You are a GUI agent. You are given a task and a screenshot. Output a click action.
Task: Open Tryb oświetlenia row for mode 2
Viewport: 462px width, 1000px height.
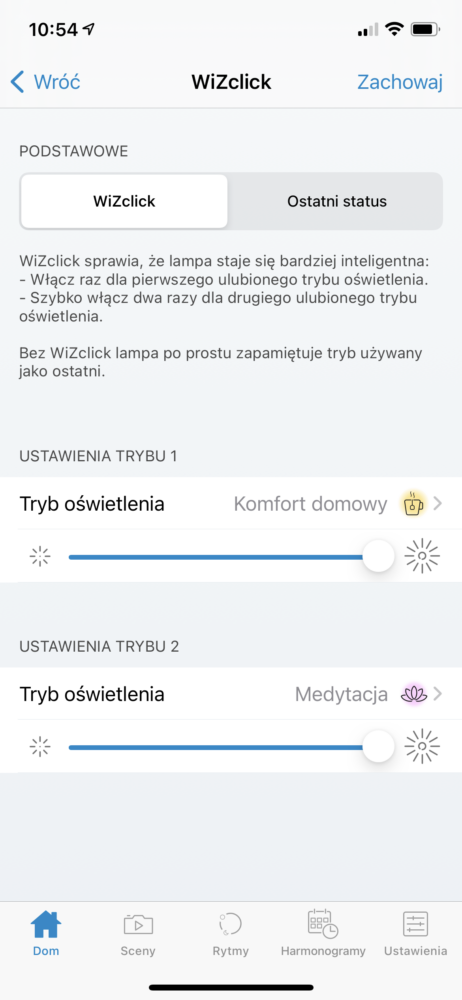(231, 694)
